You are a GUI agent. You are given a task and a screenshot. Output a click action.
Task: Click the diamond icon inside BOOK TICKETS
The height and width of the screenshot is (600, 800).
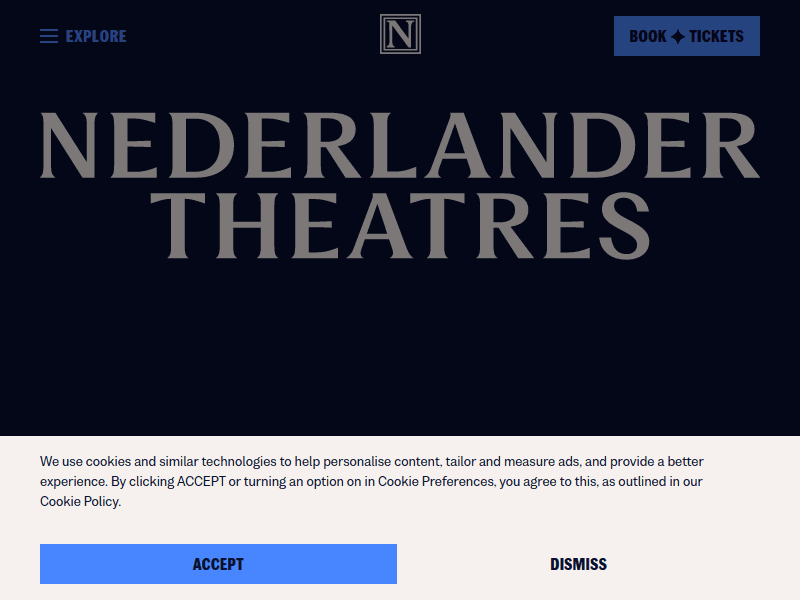(x=679, y=36)
